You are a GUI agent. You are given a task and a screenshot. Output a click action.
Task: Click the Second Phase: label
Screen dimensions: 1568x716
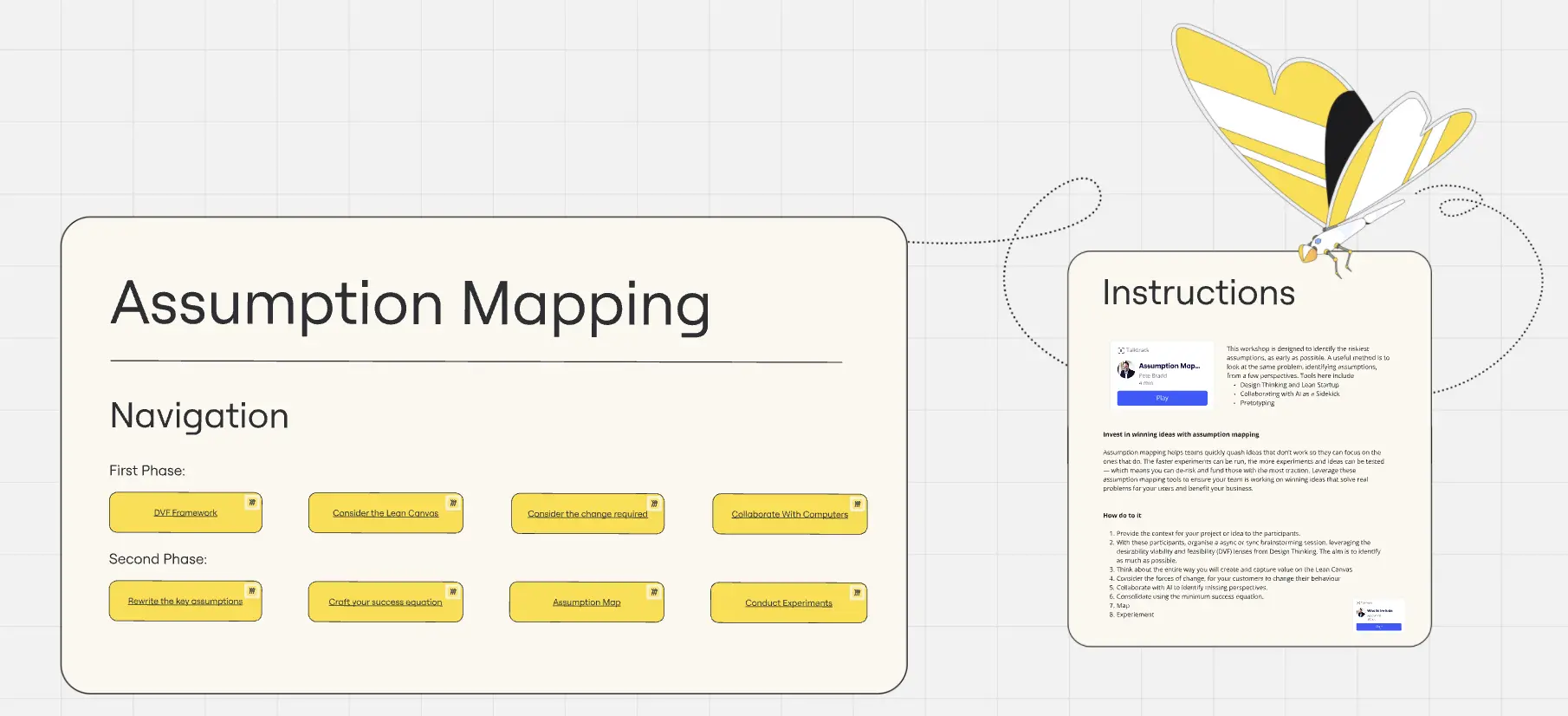click(x=158, y=559)
